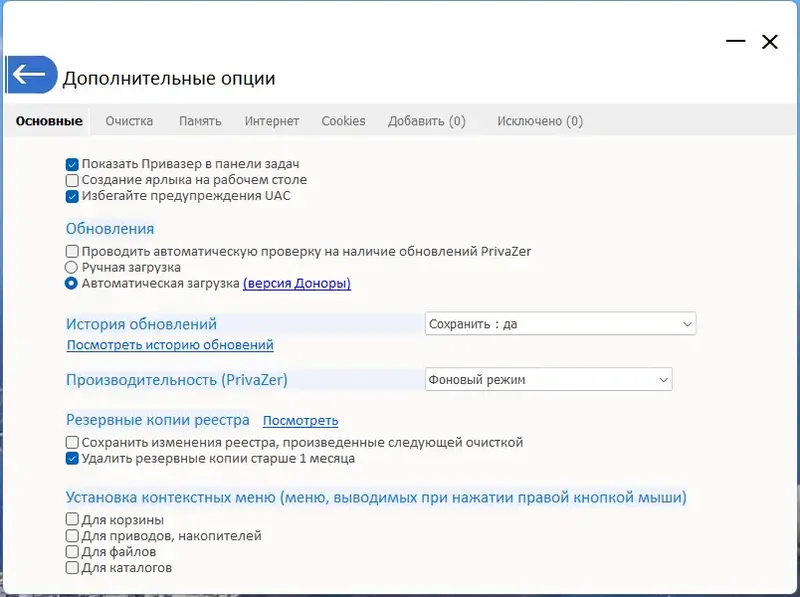The width and height of the screenshot is (800, 597).
Task: Select the Ручная загрузка radio button
Action: click(x=72, y=268)
